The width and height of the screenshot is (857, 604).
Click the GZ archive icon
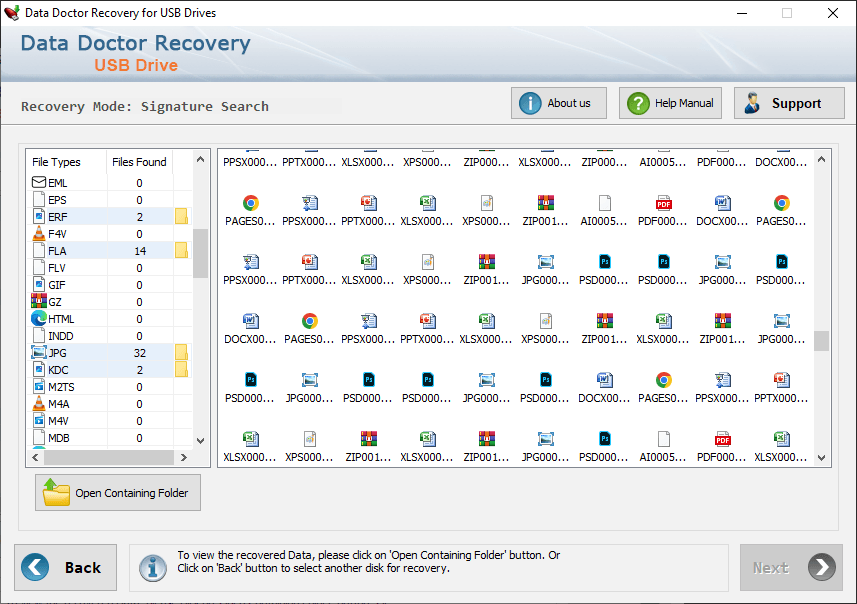tap(39, 301)
